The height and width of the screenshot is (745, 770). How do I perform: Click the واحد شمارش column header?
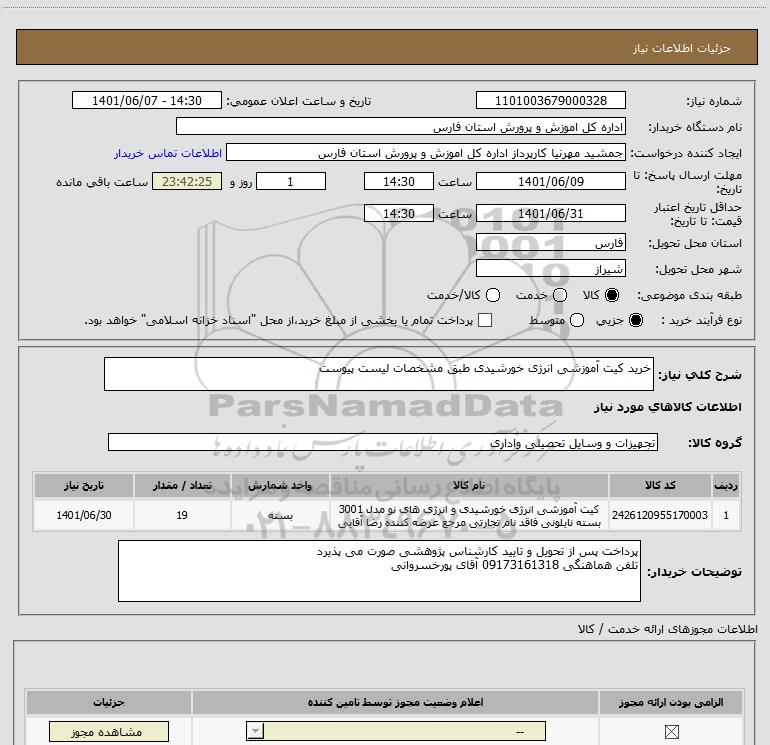[280, 485]
